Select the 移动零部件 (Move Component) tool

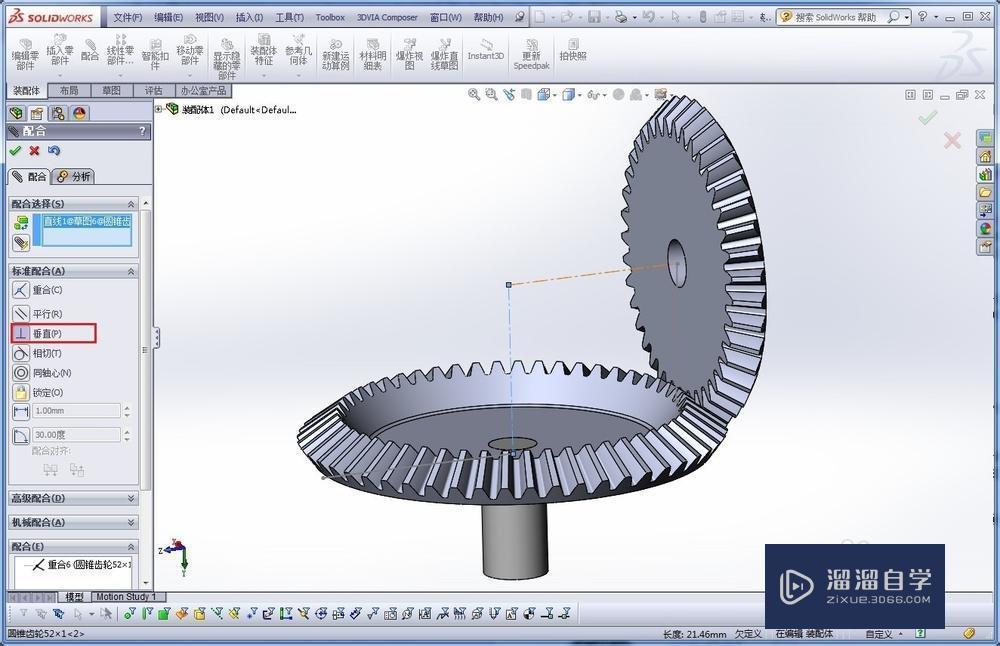189,50
